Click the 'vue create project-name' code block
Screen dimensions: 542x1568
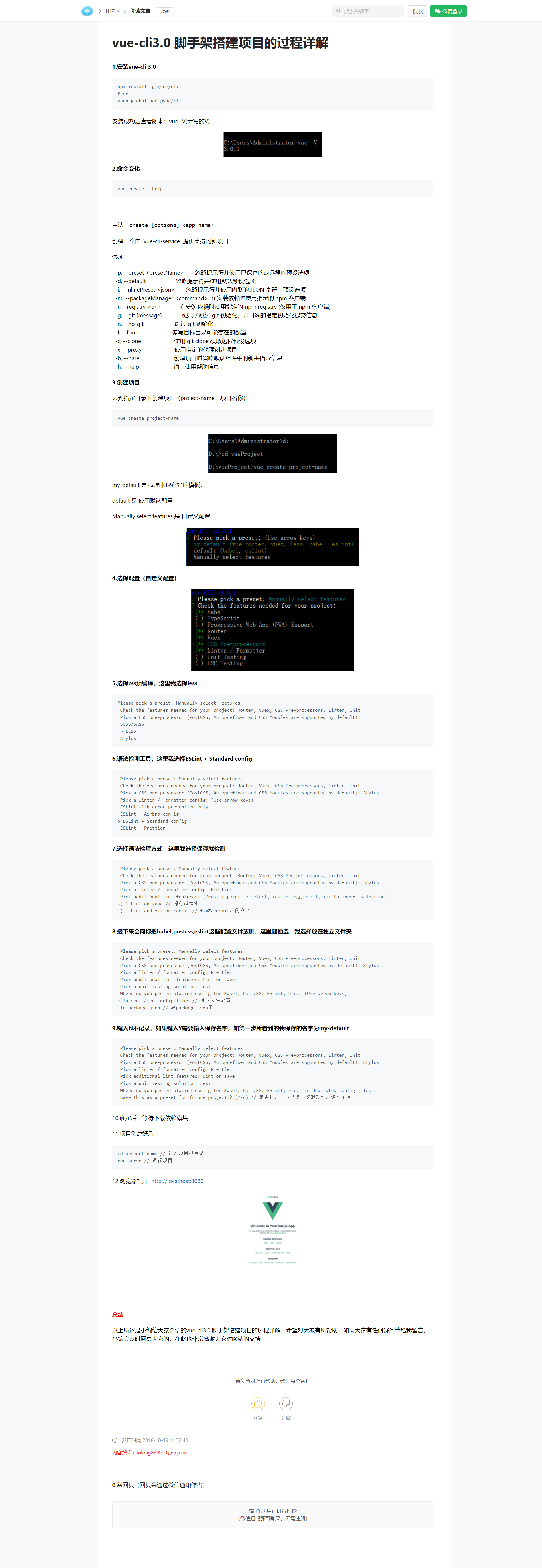point(273,418)
